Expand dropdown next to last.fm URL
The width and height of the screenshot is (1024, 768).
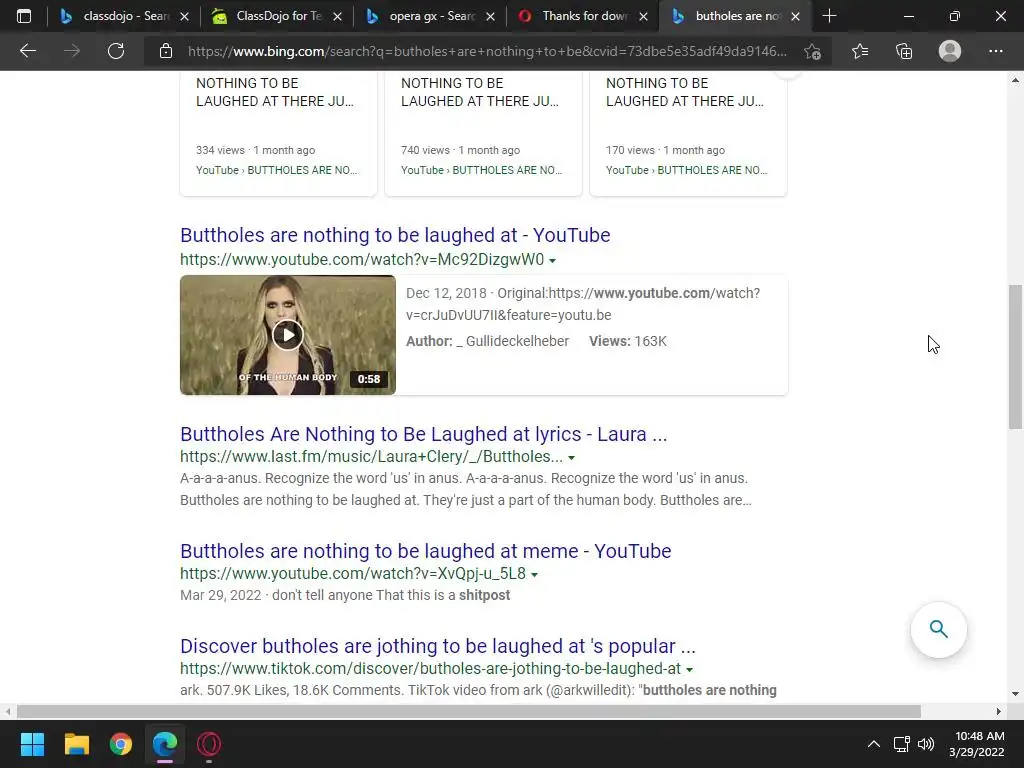click(x=571, y=458)
